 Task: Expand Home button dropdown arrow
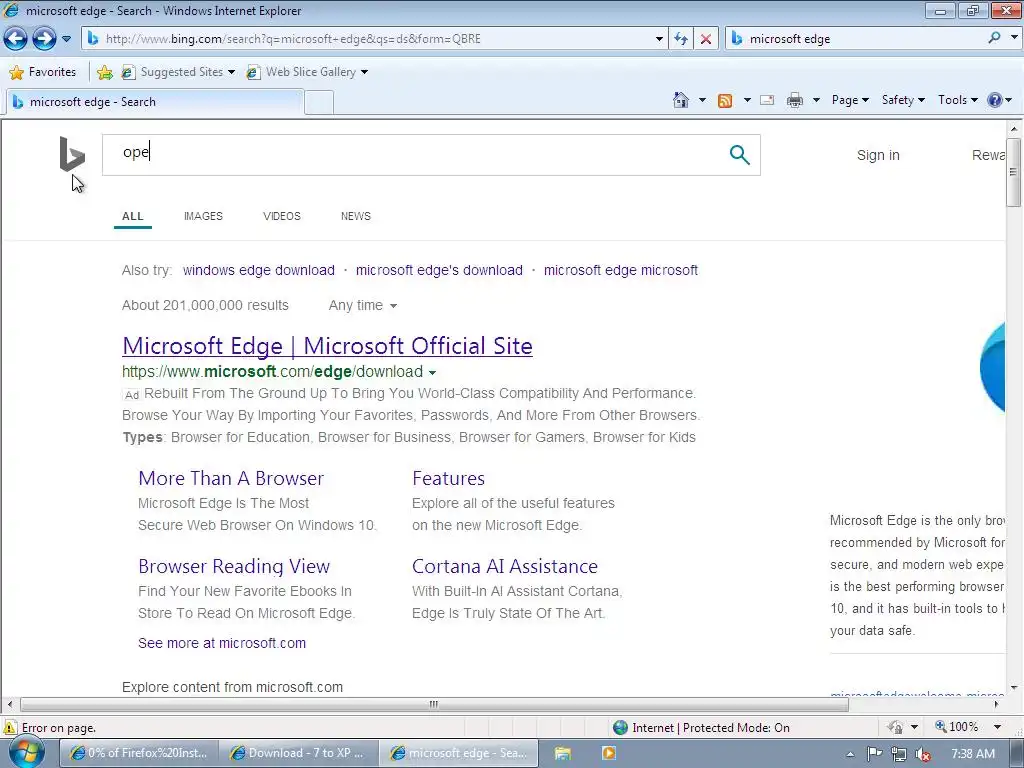702,100
